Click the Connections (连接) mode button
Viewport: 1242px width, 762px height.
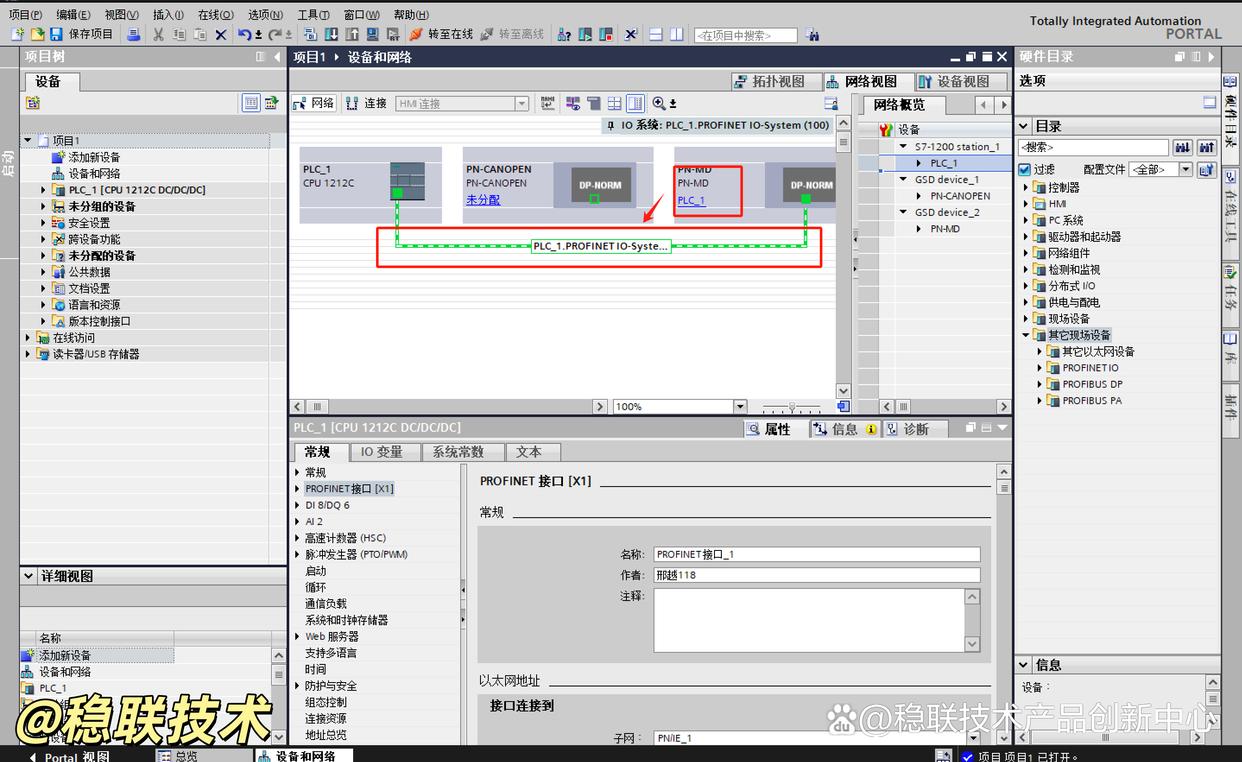tap(366, 103)
